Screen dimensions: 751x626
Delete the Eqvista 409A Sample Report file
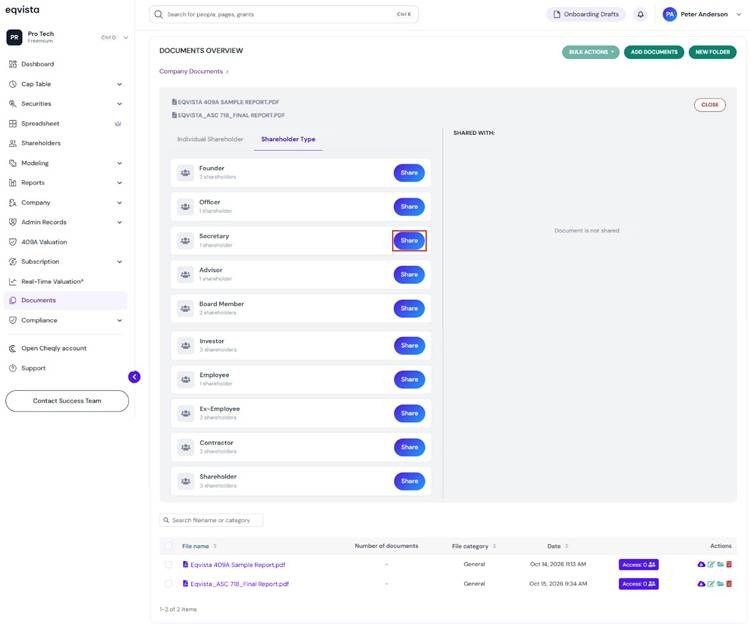pos(729,565)
